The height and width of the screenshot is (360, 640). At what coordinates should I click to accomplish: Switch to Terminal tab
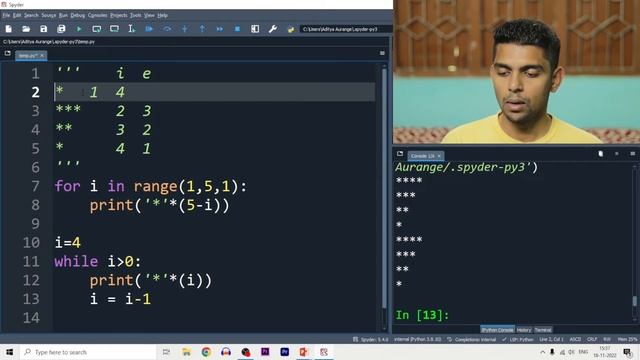pos(543,330)
